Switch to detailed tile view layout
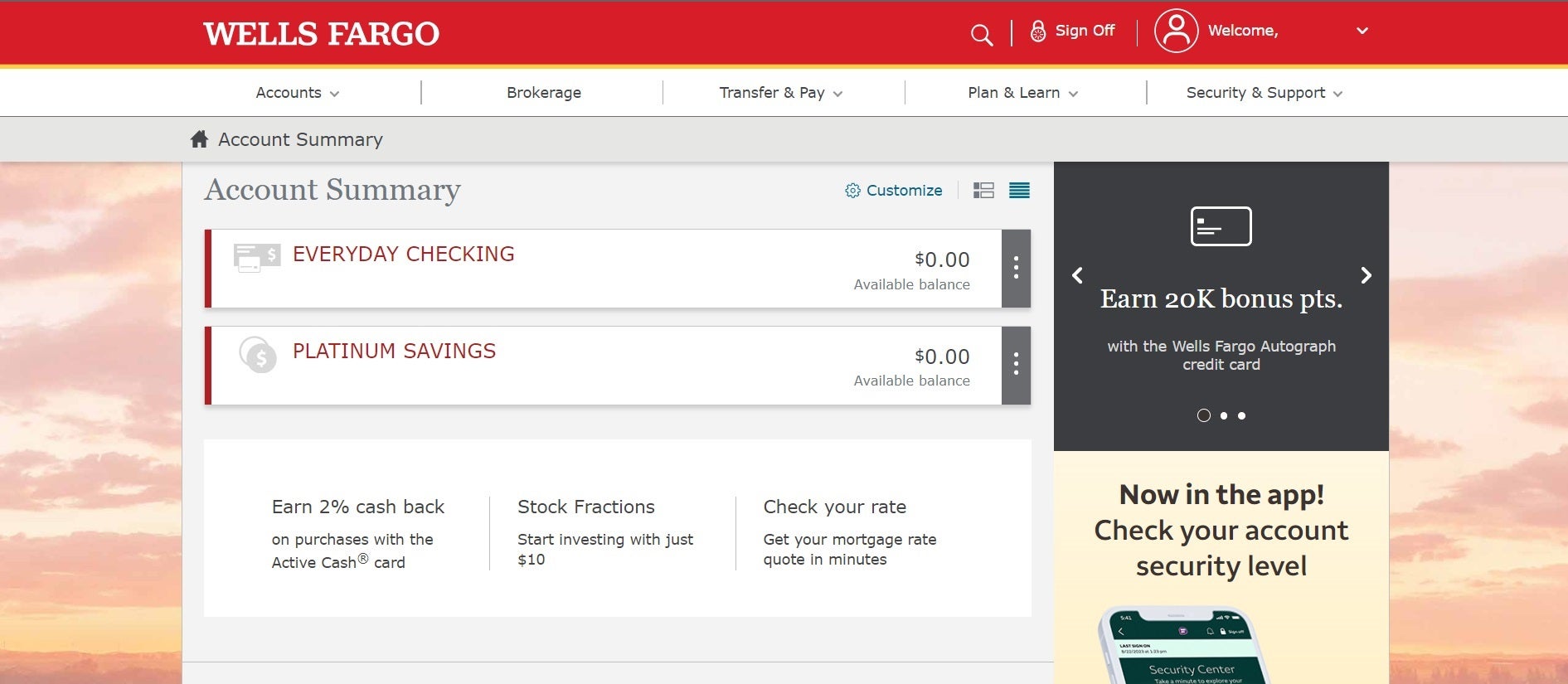 pyautogui.click(x=983, y=191)
